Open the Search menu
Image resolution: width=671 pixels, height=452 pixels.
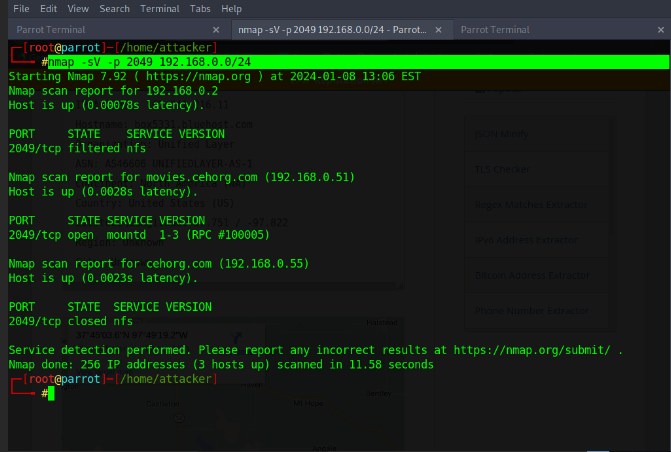(x=114, y=8)
